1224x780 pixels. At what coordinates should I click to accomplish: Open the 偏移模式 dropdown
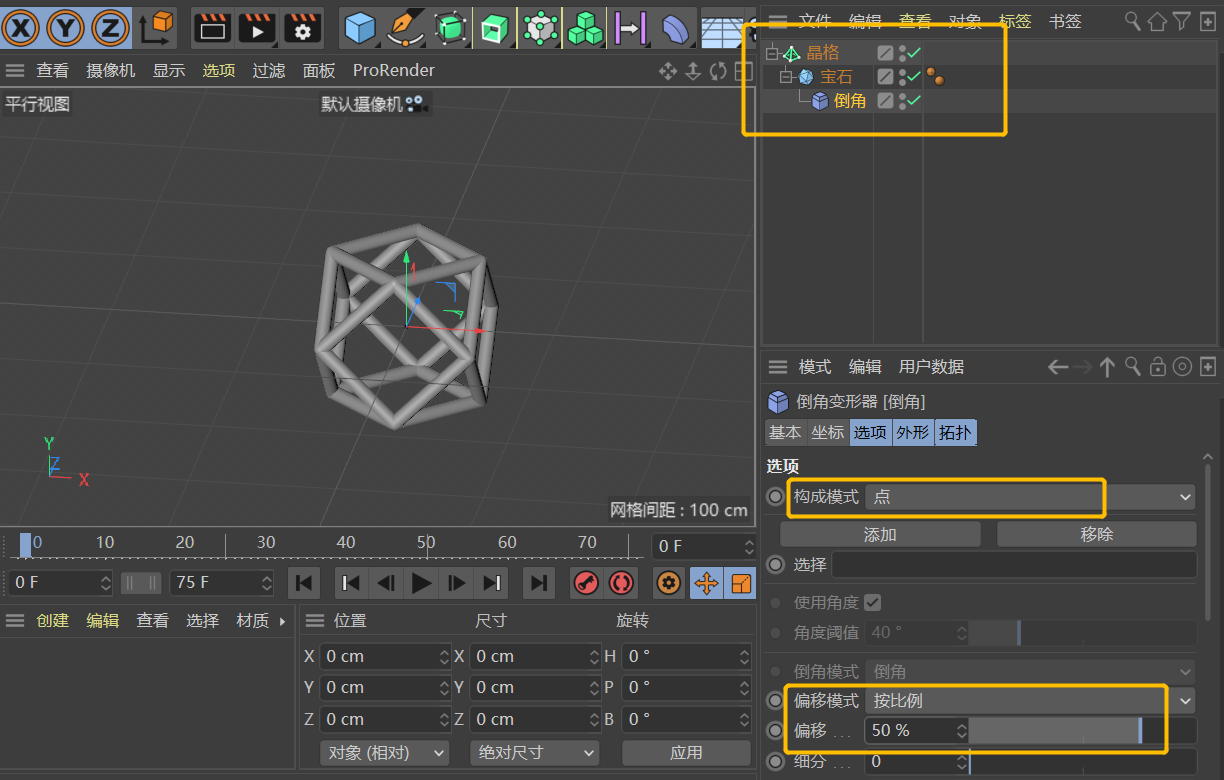(1031, 700)
